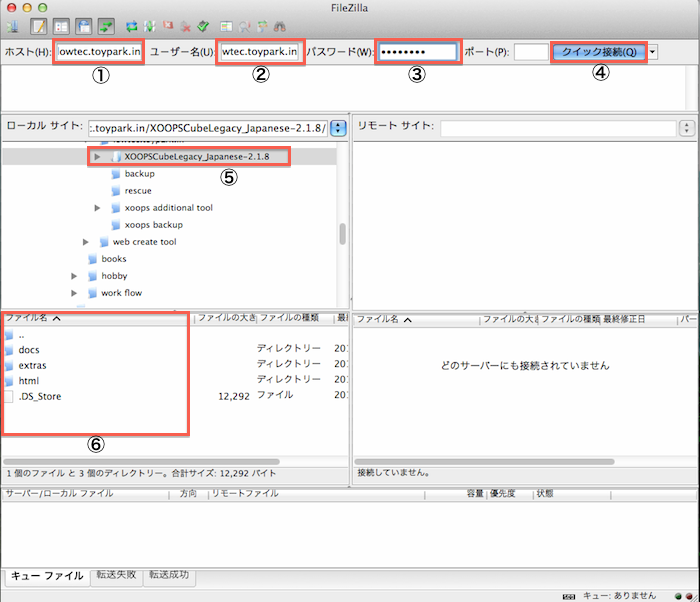Click the remote file list horizontal scrollbar
The width and height of the screenshot is (700, 602).
484,461
